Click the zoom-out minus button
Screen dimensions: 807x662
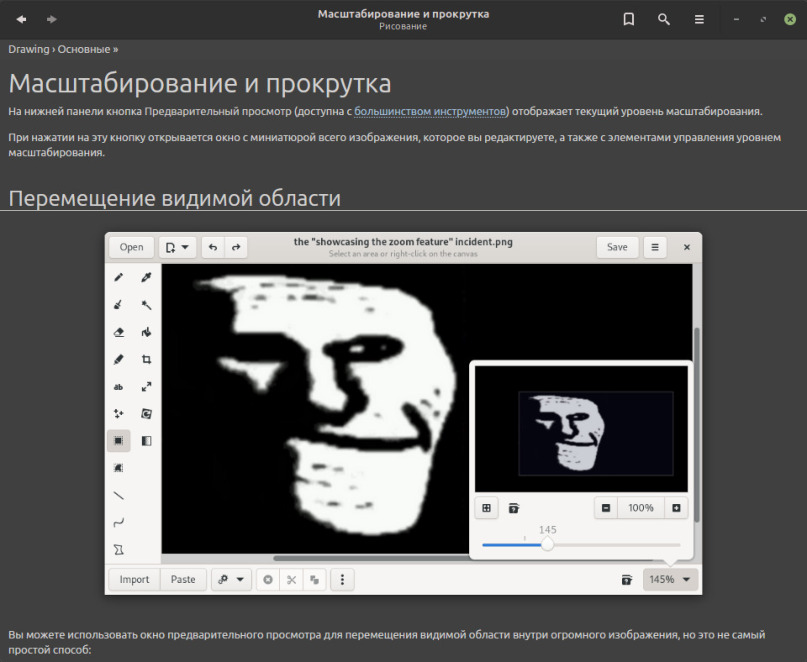tap(606, 508)
